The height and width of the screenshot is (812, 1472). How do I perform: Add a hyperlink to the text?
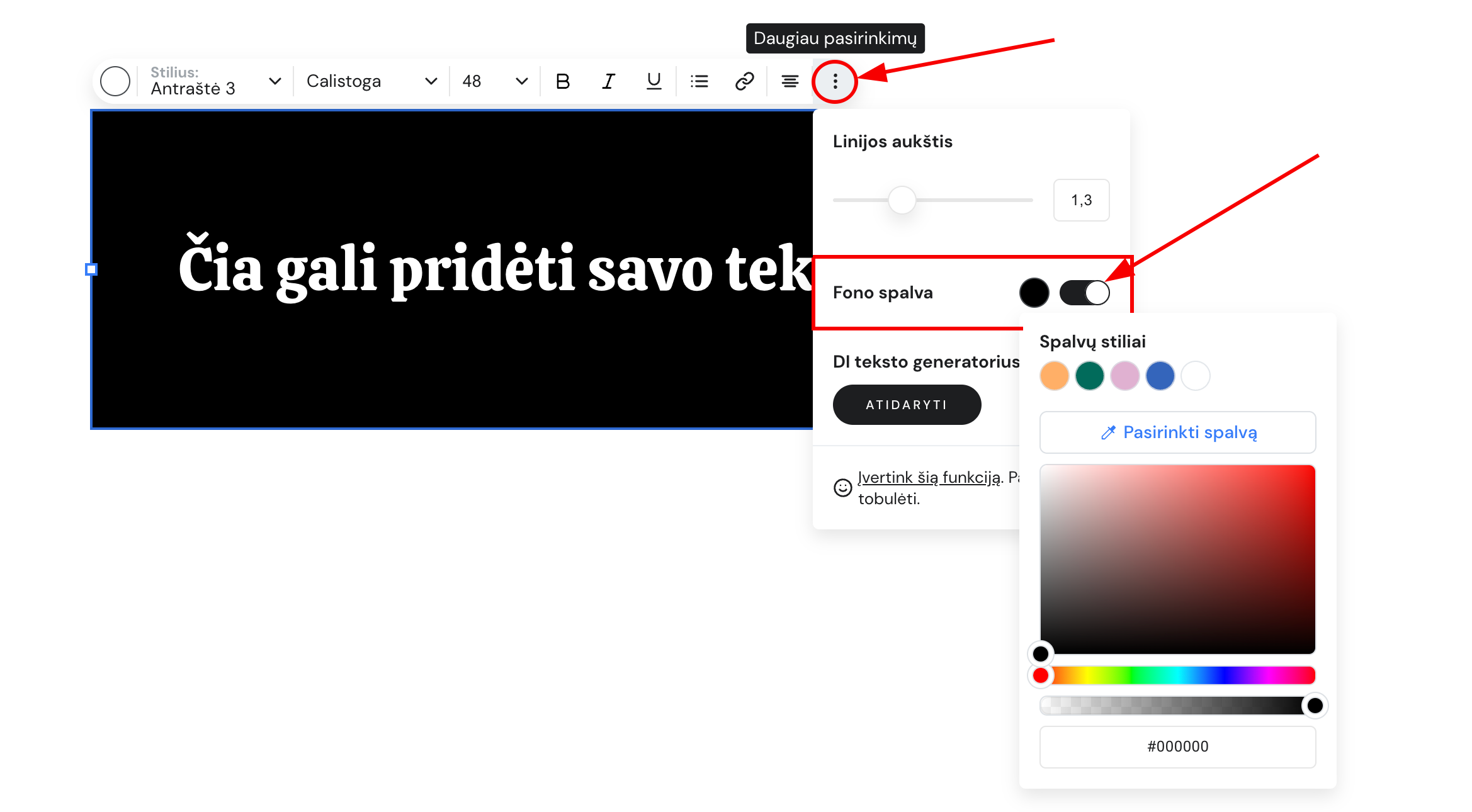point(744,81)
